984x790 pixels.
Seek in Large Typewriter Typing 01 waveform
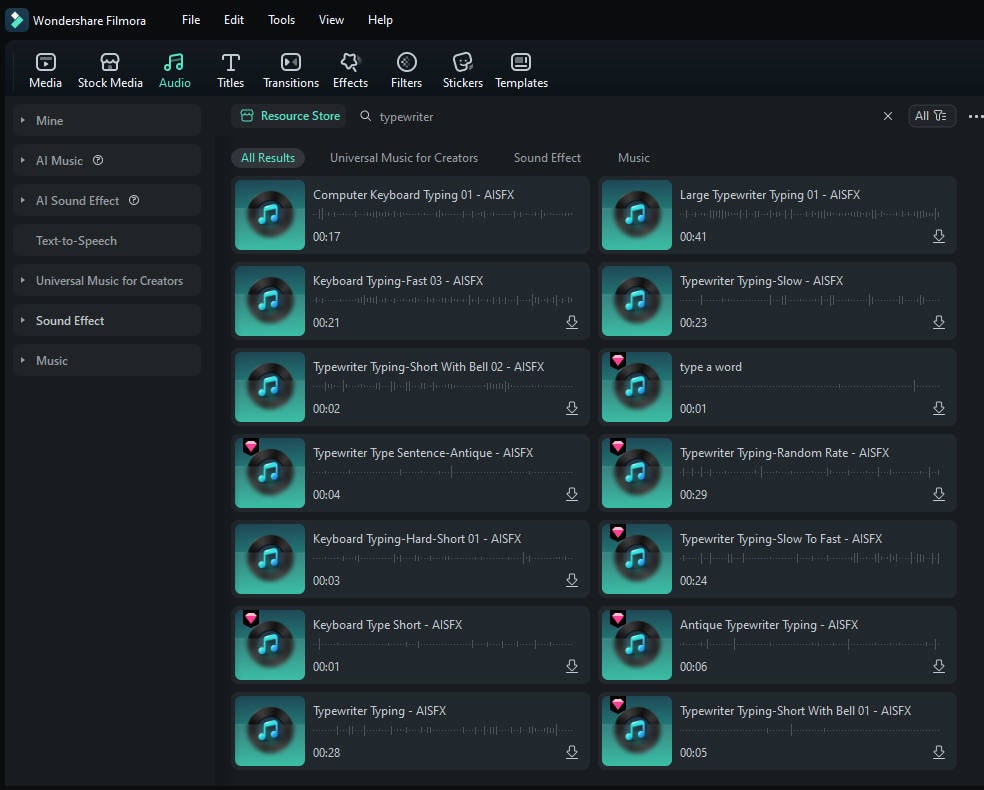[x=810, y=214]
